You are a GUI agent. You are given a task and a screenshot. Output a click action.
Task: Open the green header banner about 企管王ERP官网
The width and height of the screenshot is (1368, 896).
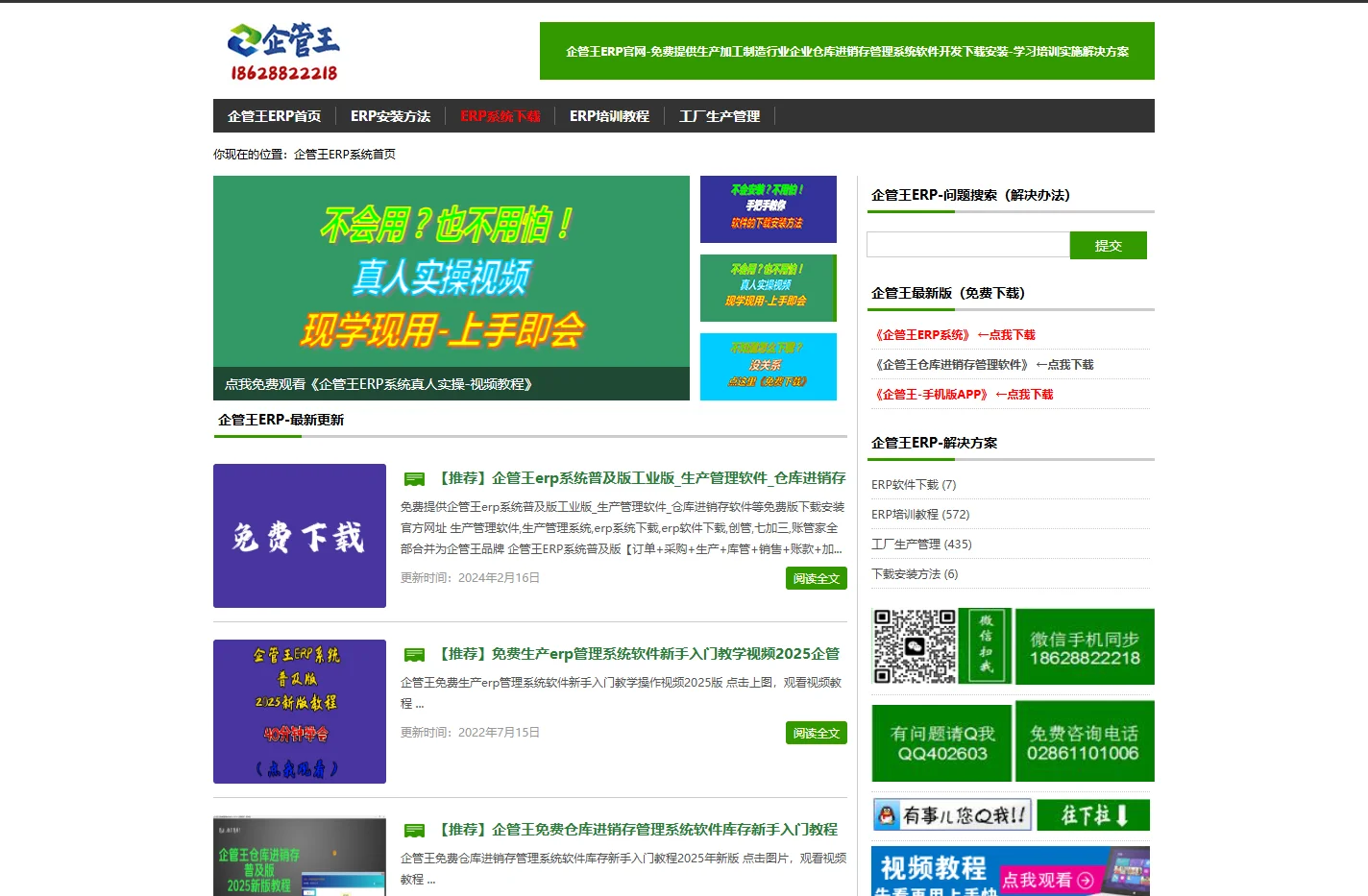point(846,51)
